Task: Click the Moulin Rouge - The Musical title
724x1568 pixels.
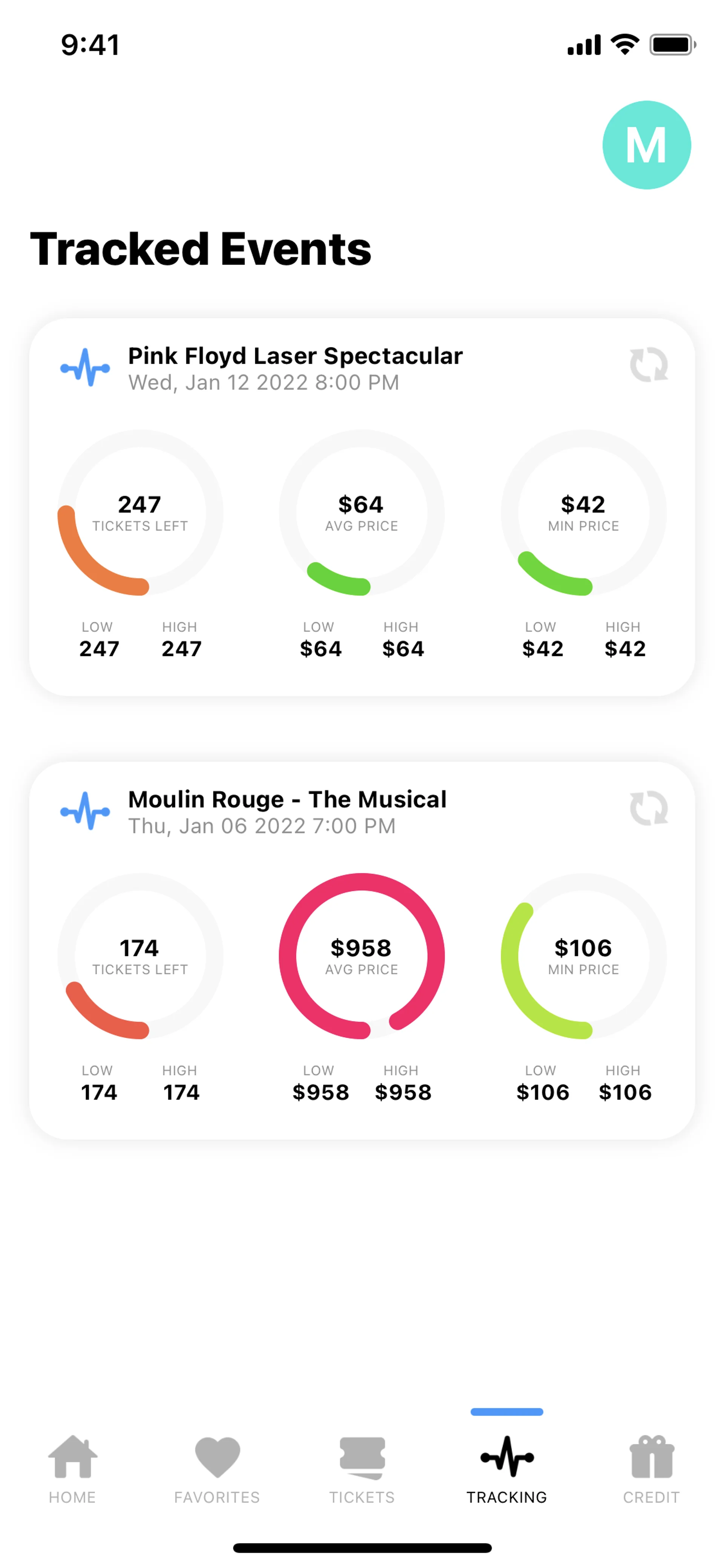Action: [x=287, y=799]
